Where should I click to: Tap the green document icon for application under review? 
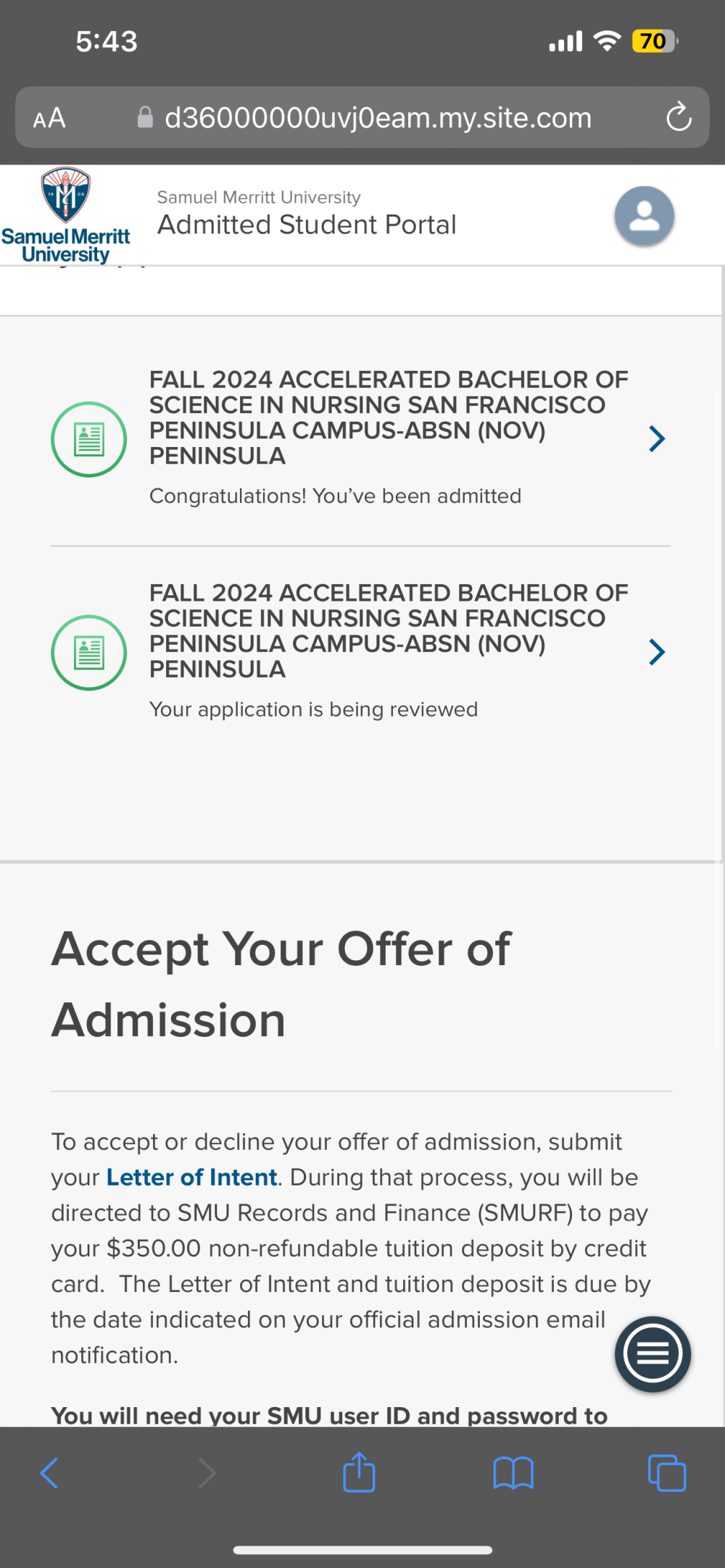tap(89, 652)
